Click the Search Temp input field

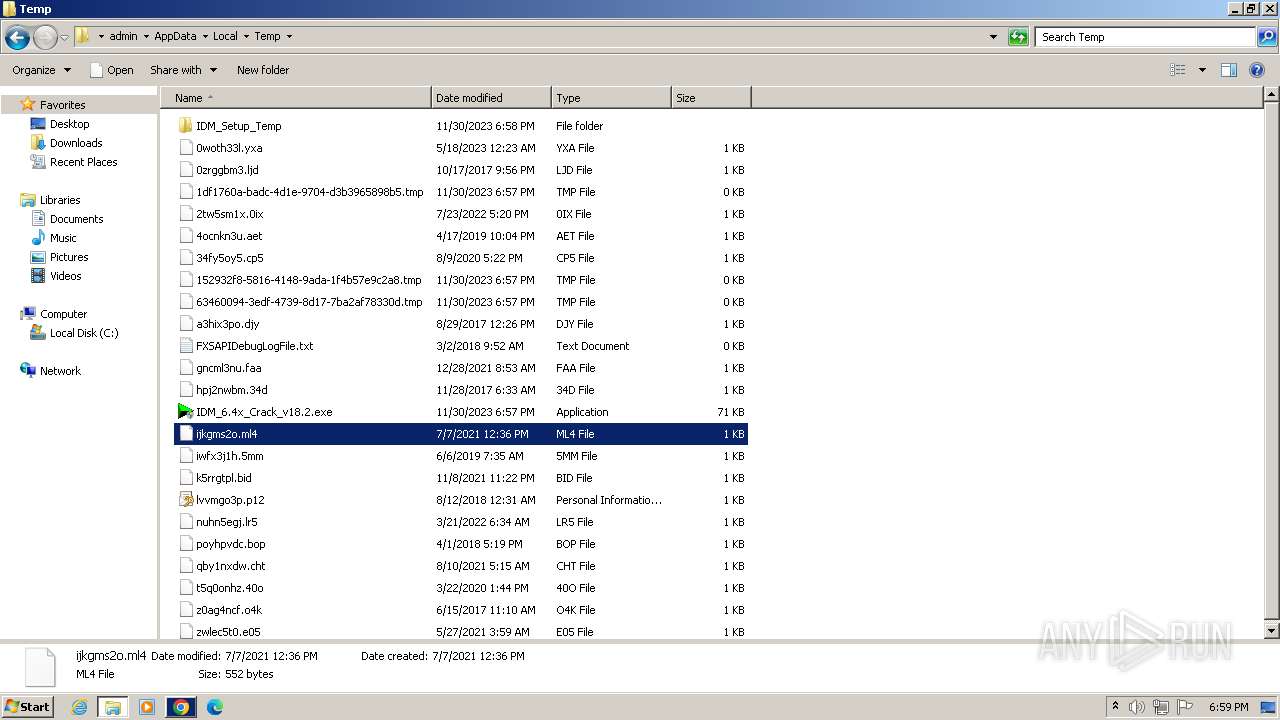tap(1145, 37)
